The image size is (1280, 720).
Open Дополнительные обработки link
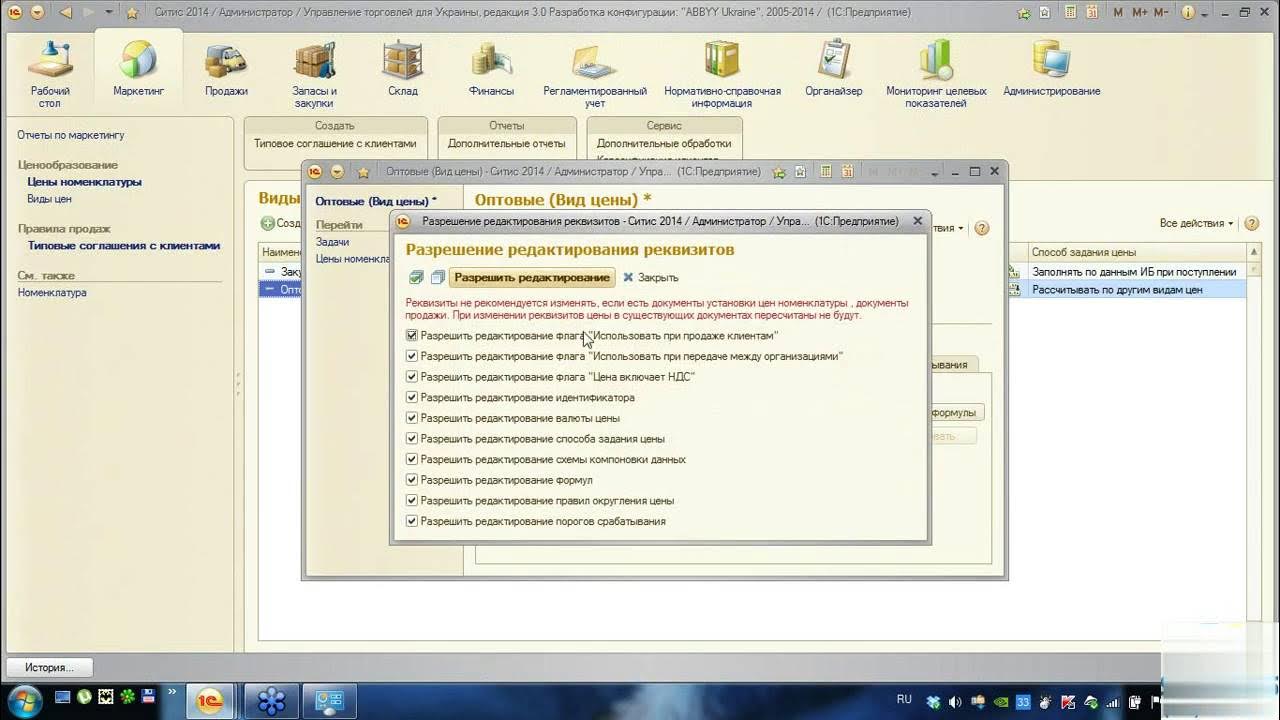pos(664,143)
